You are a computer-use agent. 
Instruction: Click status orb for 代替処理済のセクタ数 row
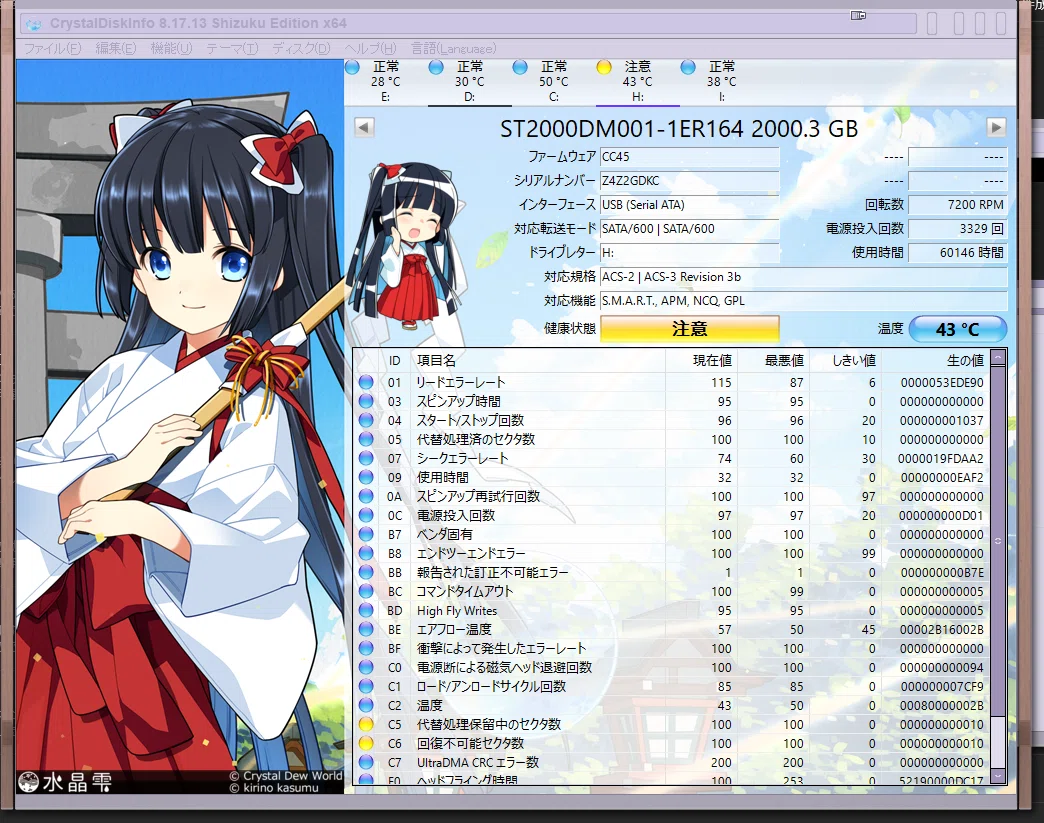tap(366, 439)
